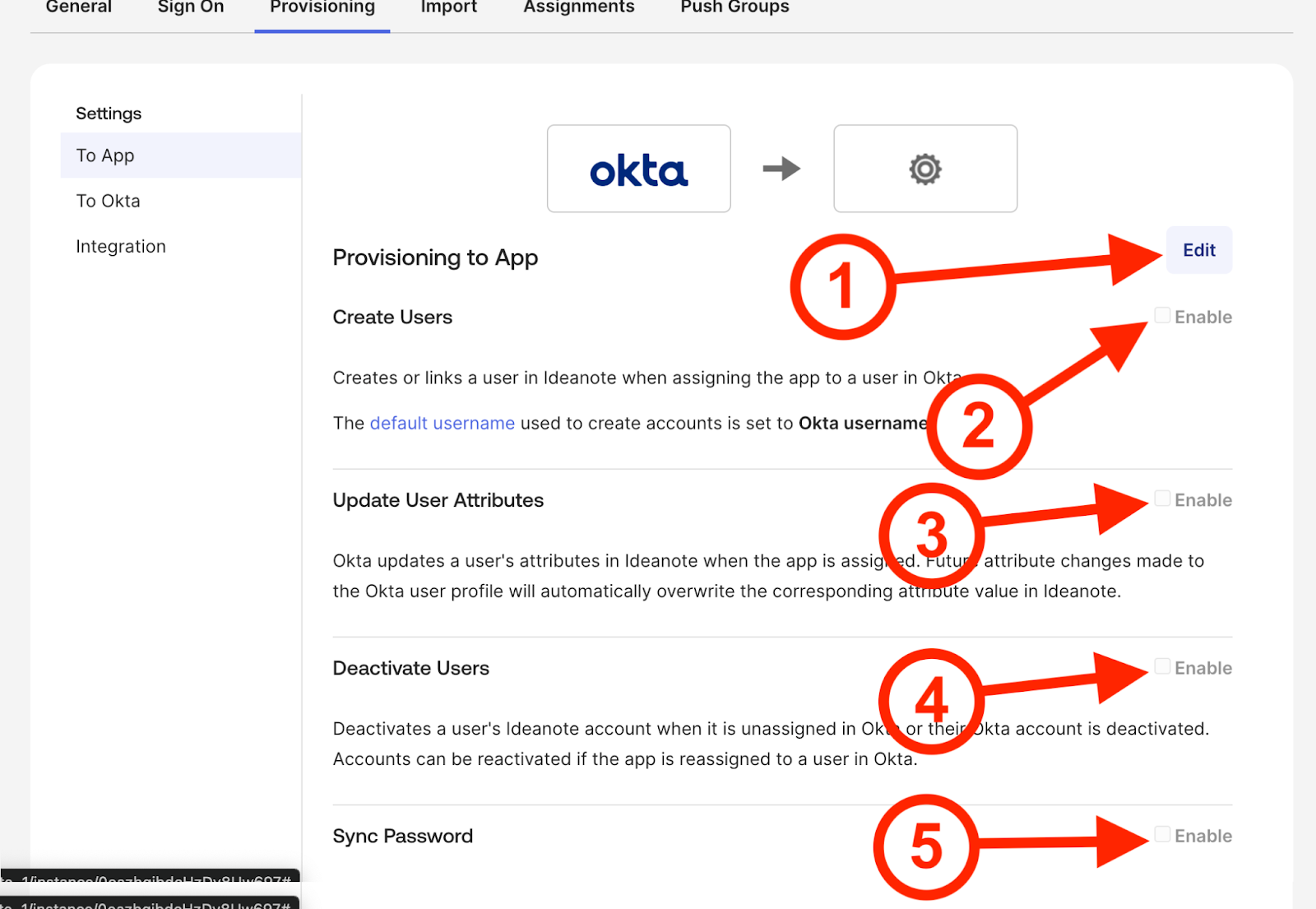Click the gear app icon box
This screenshot has width=1316, height=909.
925,169
